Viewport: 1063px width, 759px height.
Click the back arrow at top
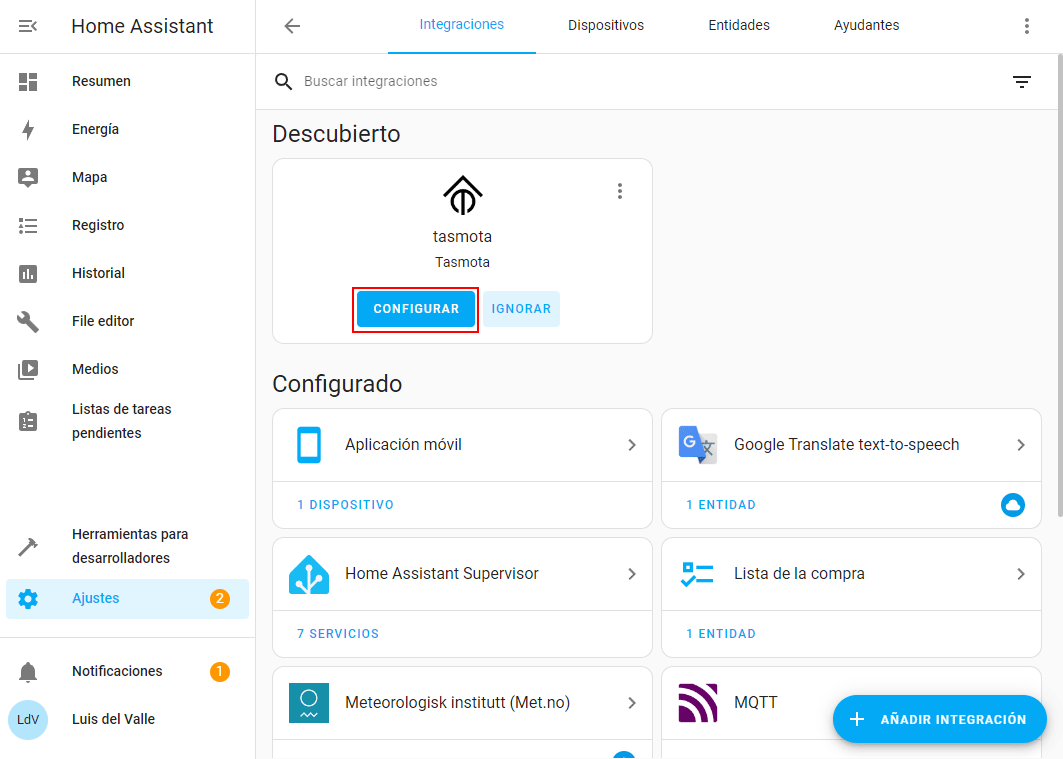point(292,26)
